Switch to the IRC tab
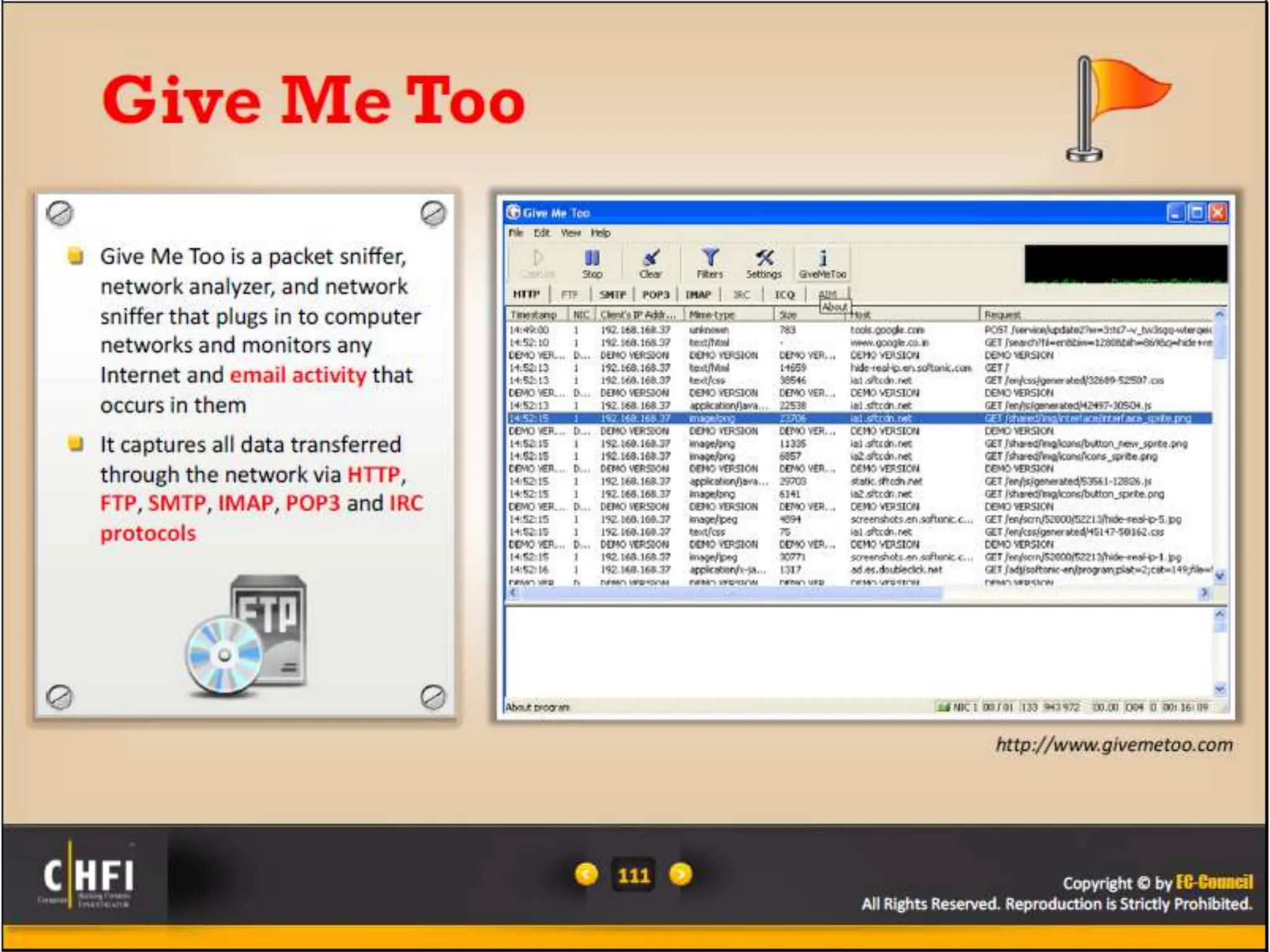This screenshot has width=1270, height=952. coord(742,294)
